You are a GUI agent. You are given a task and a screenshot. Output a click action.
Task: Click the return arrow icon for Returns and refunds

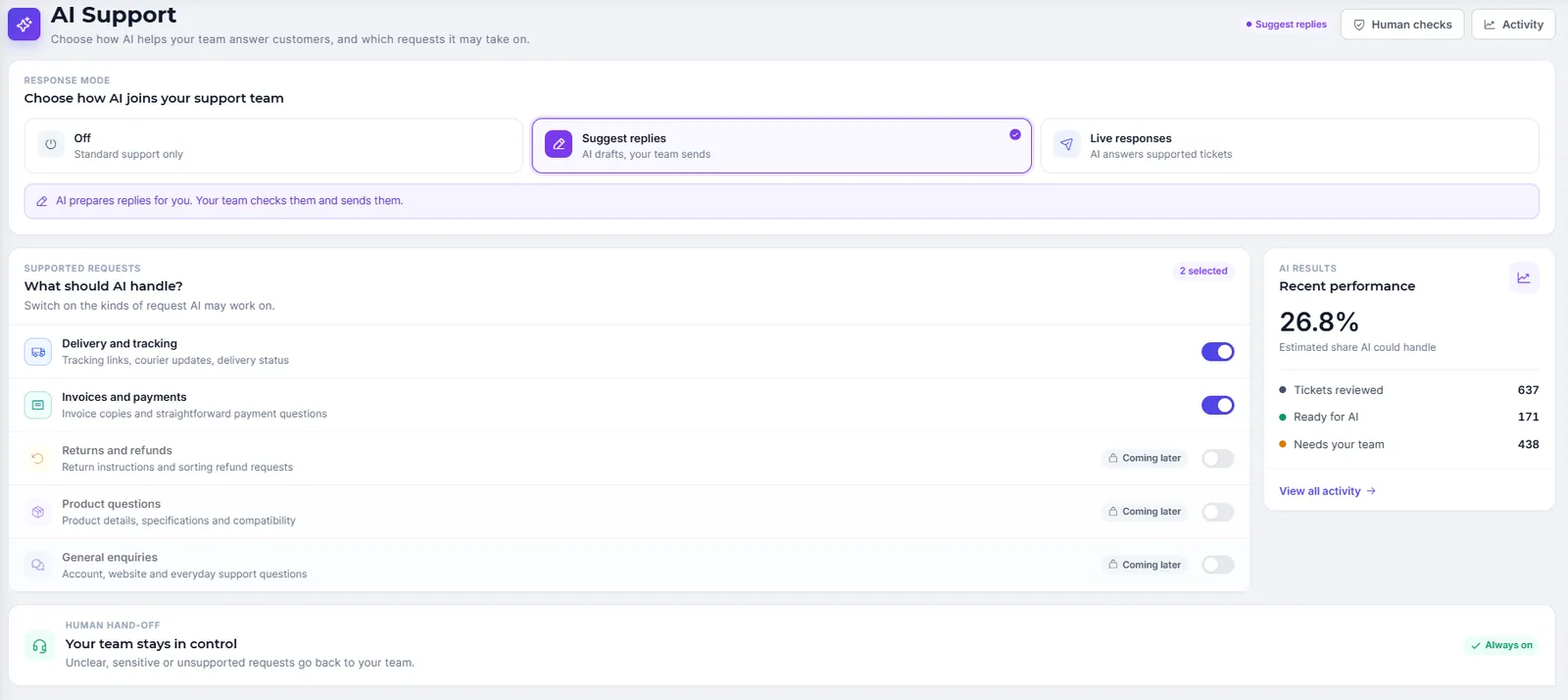click(x=38, y=459)
